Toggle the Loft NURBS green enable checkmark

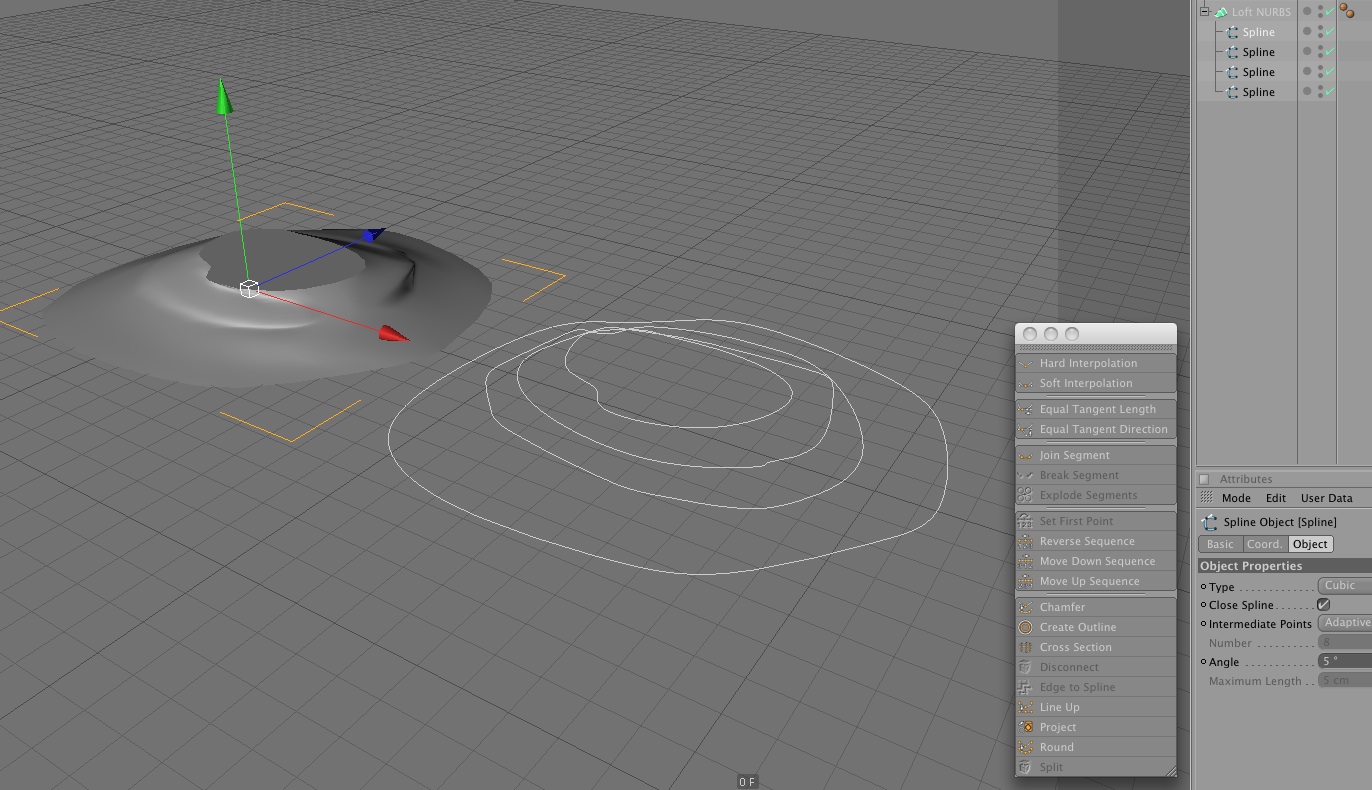(x=1329, y=12)
